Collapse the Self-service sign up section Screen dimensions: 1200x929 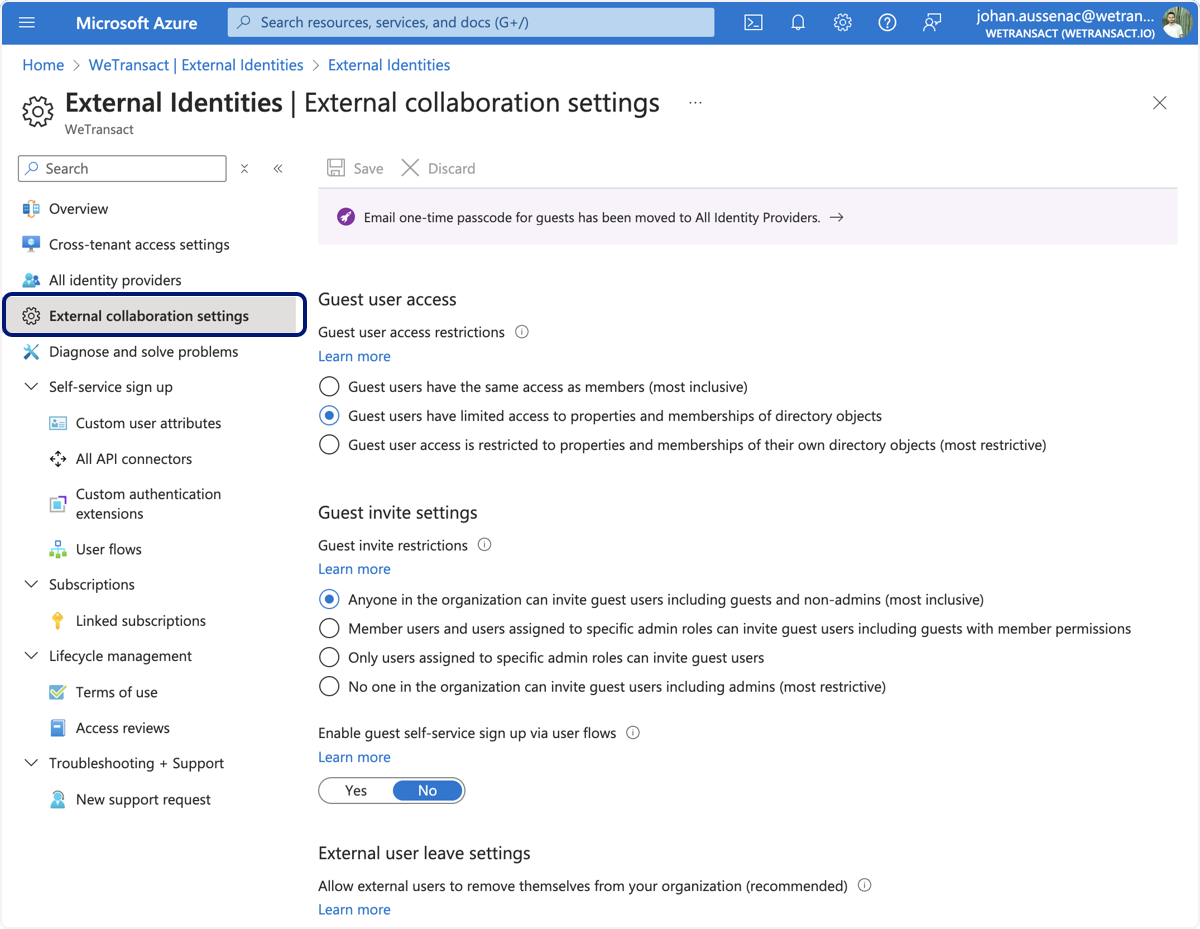pyautogui.click(x=31, y=387)
